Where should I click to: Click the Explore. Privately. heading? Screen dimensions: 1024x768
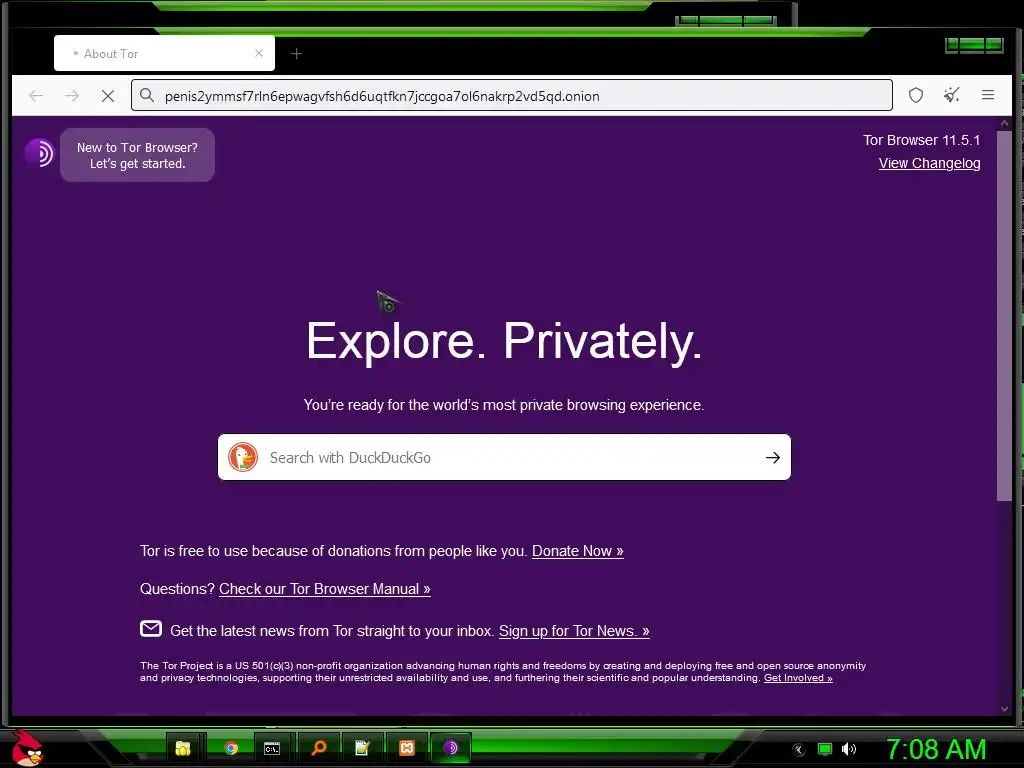point(504,341)
